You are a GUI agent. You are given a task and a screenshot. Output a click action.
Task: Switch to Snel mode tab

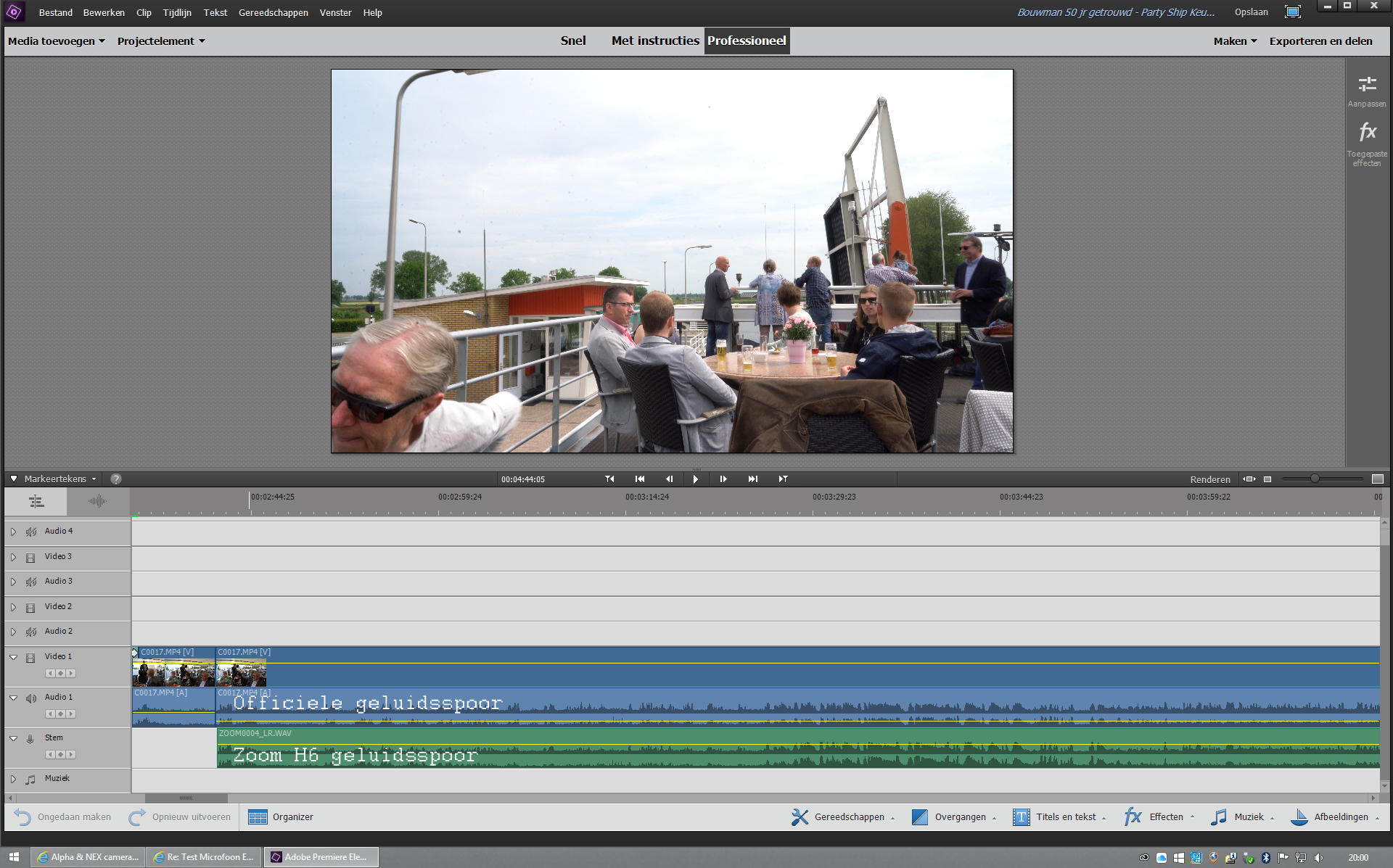[x=573, y=41]
